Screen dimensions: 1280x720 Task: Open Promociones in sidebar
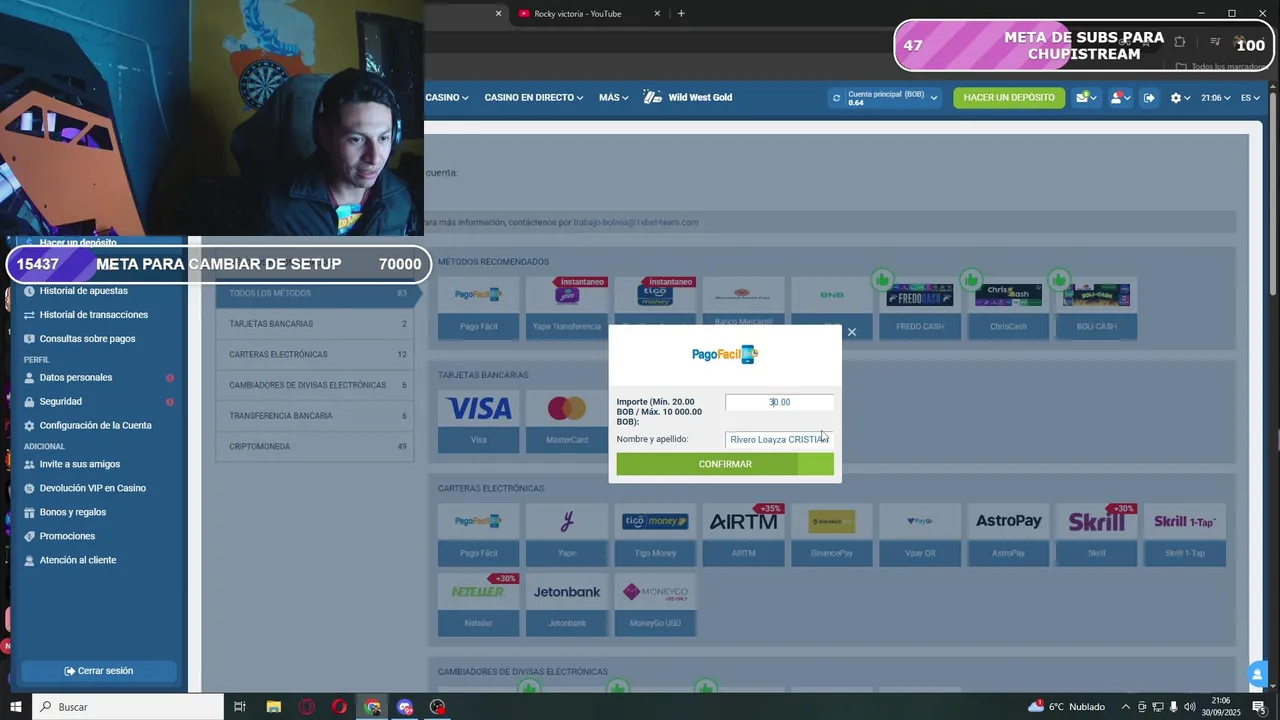pyautogui.click(x=67, y=537)
